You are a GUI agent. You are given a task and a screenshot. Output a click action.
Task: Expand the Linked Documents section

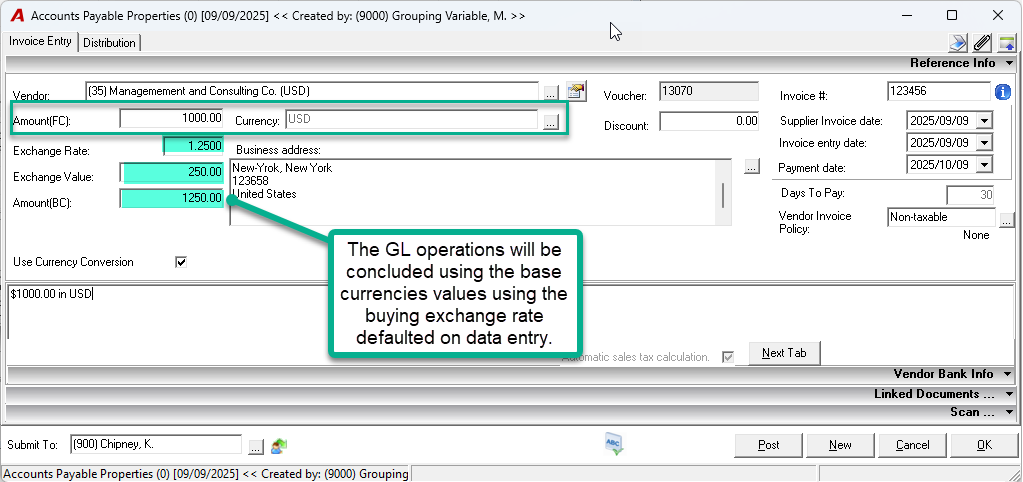coord(1009,395)
